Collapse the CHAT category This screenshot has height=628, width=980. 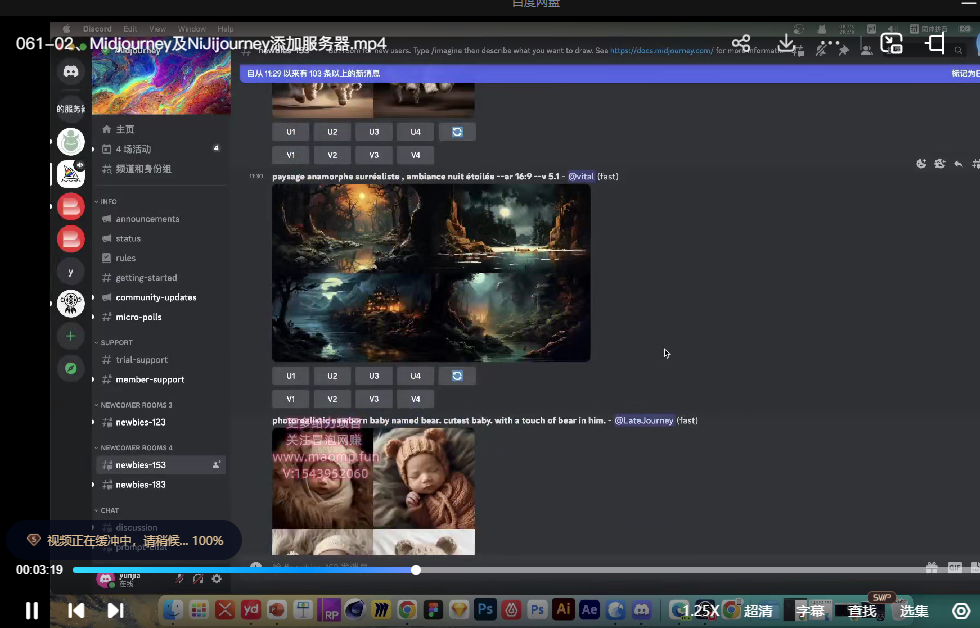(x=107, y=511)
